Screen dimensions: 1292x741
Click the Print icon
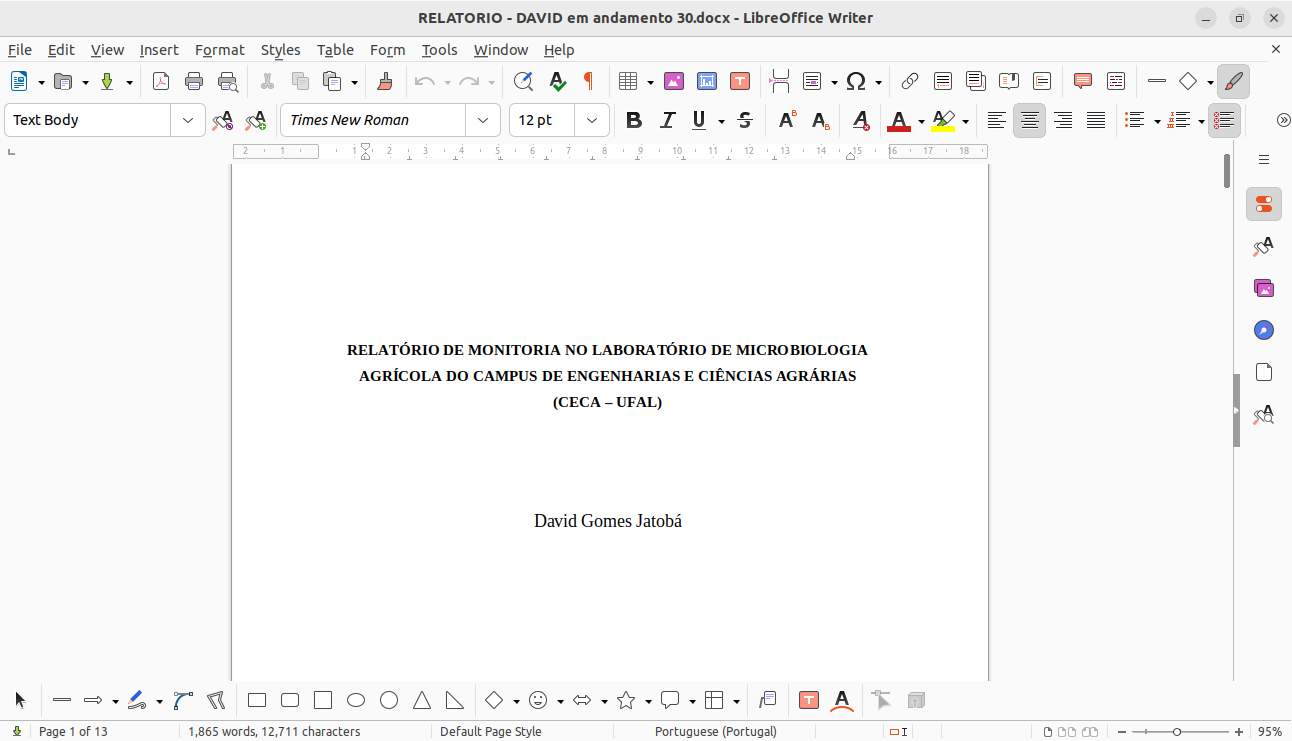(194, 81)
